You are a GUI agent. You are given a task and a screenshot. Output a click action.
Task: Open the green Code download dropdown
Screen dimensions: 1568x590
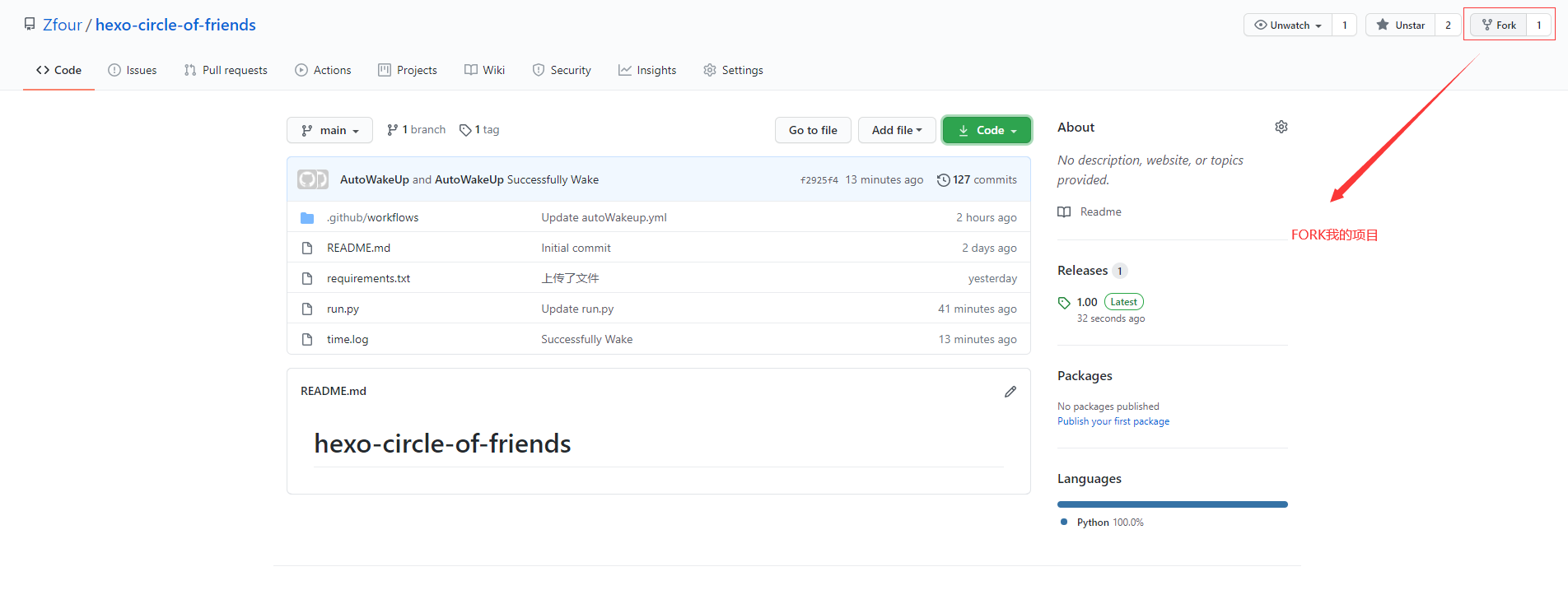click(x=987, y=130)
